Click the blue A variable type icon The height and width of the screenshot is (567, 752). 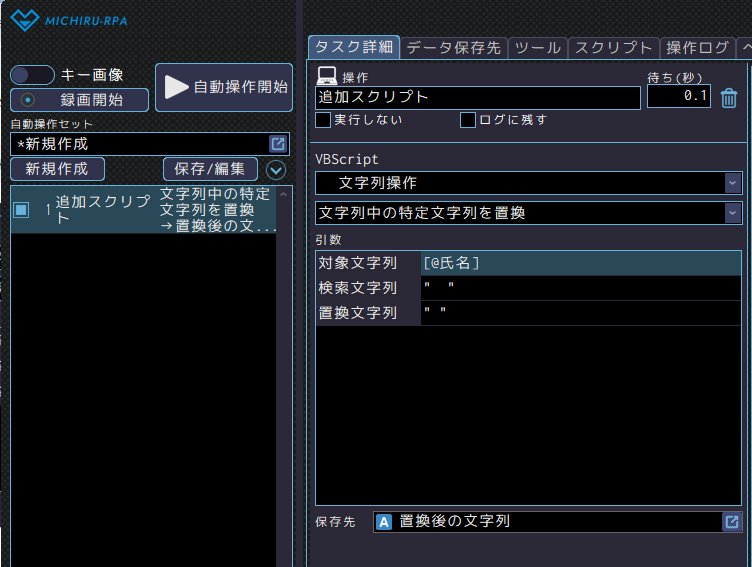(384, 521)
